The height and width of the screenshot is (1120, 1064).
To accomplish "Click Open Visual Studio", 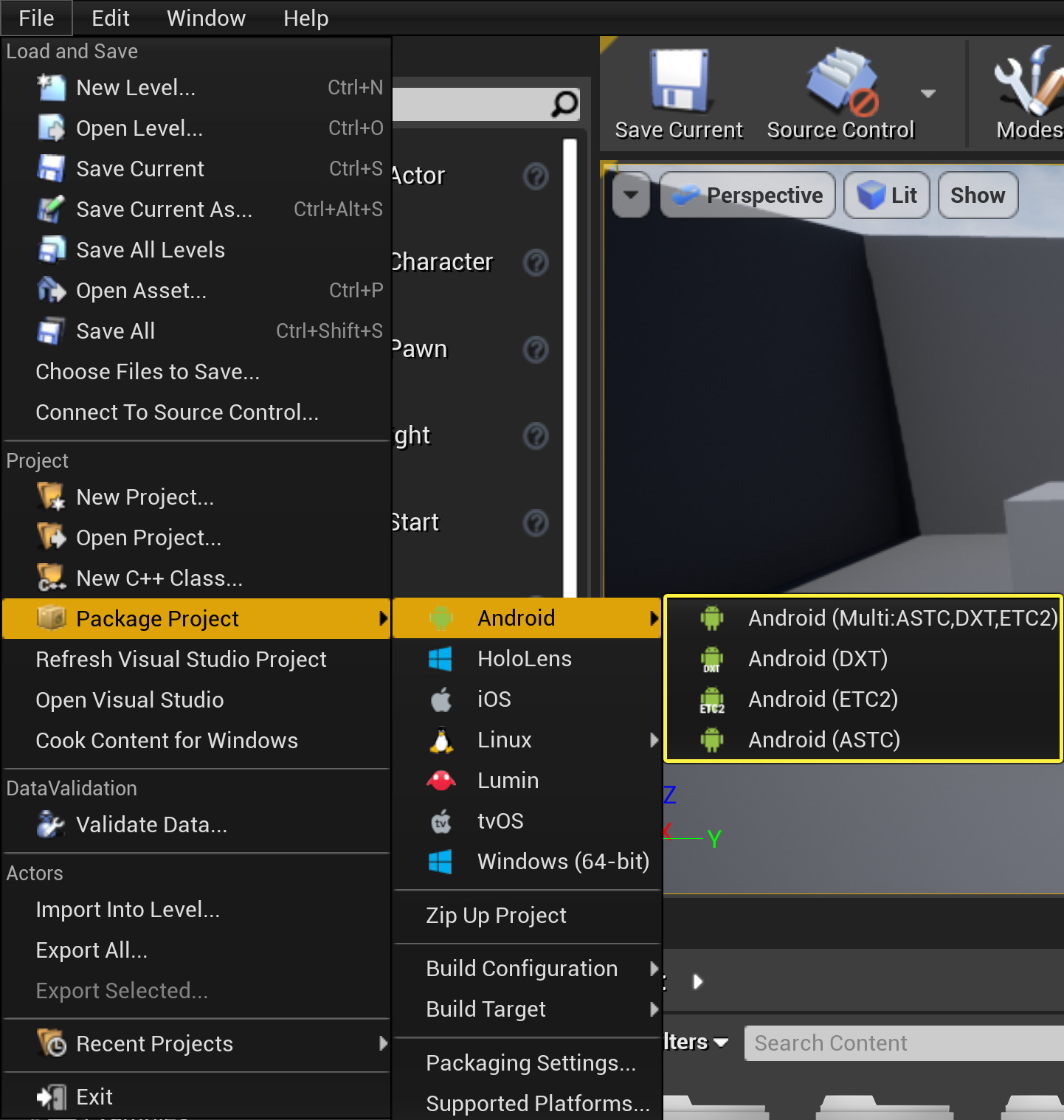I will (x=130, y=699).
